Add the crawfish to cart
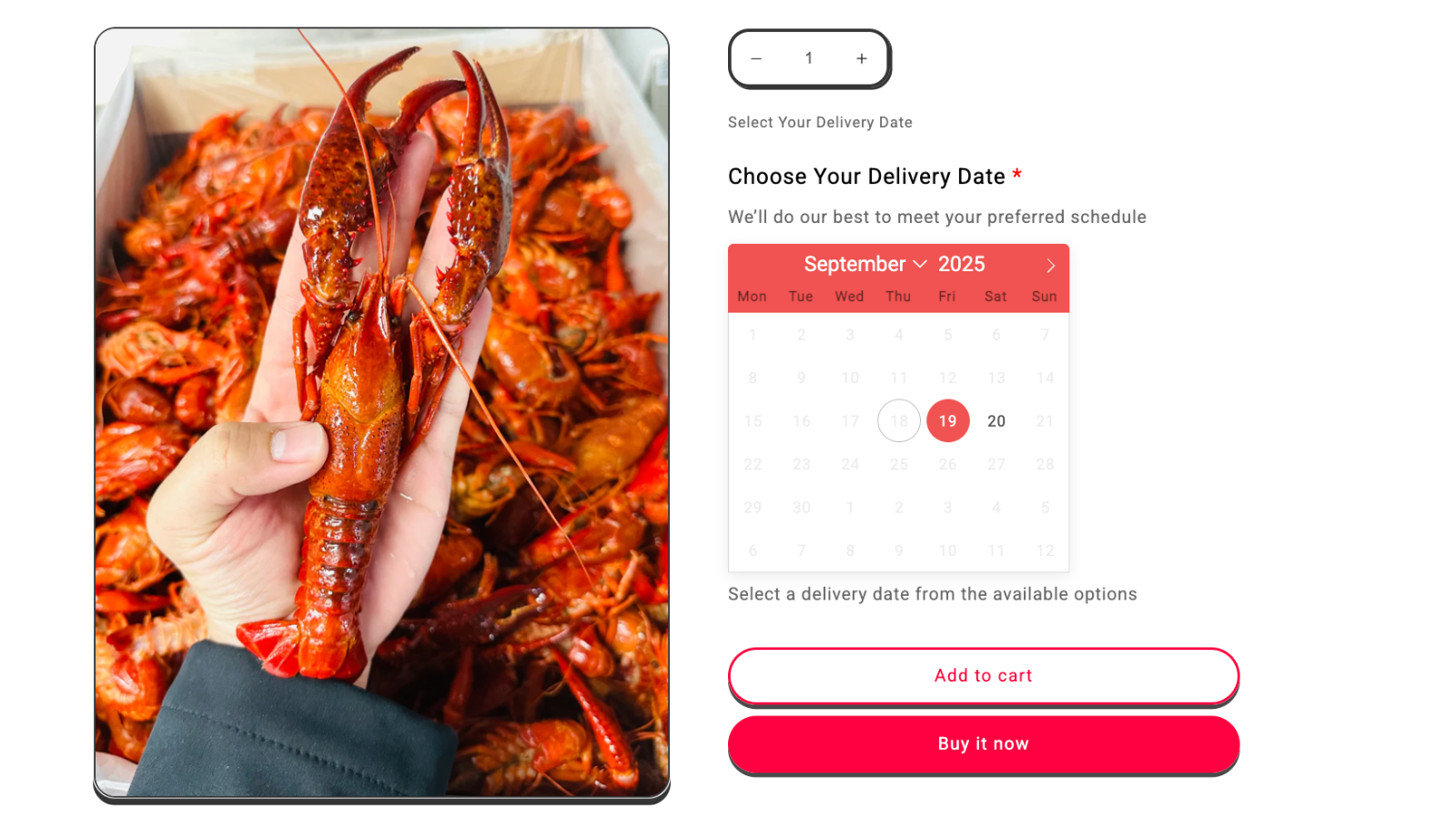 click(984, 676)
